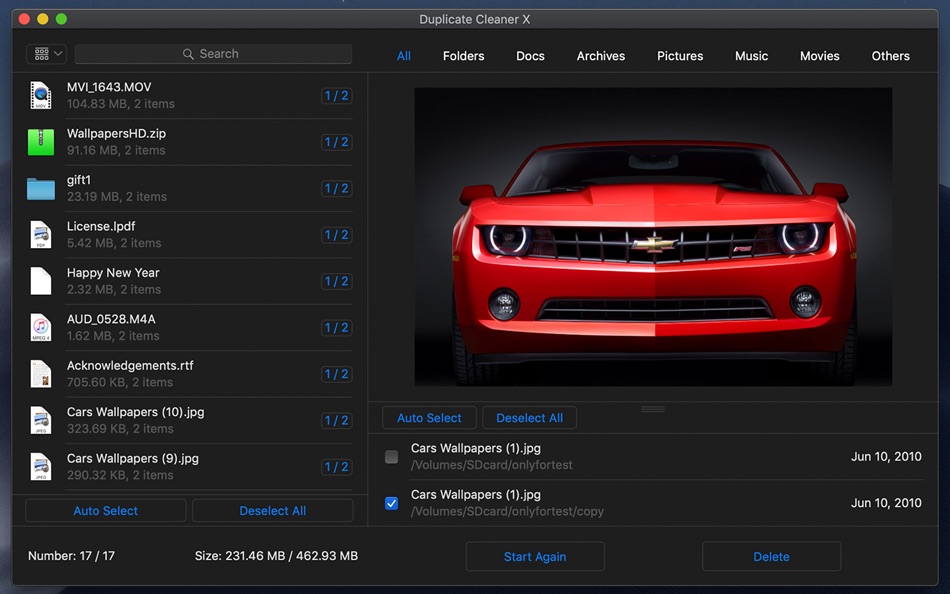This screenshot has width=950, height=594.
Task: Switch to the All filter tab
Action: point(404,56)
